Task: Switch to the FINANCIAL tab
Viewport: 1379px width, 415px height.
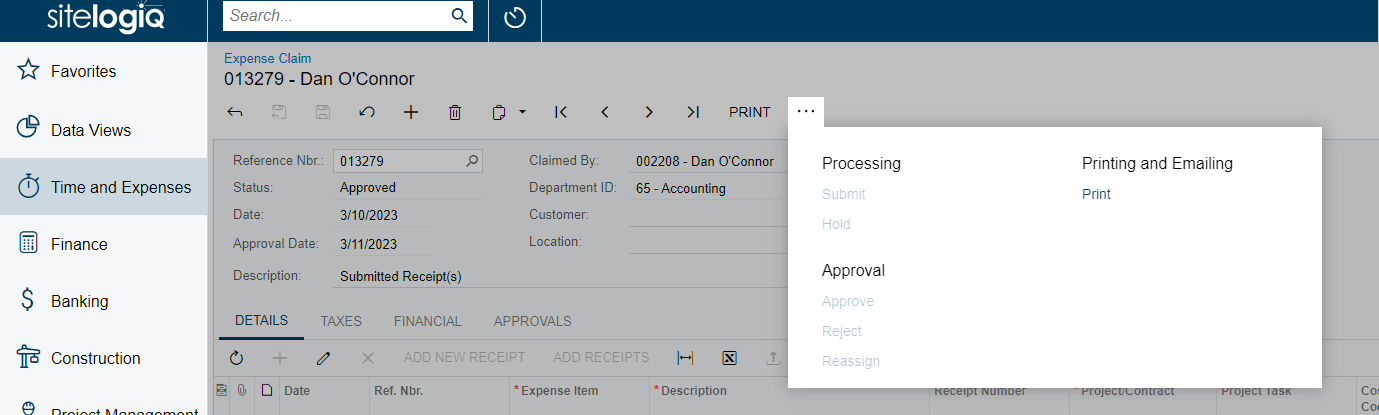Action: click(428, 321)
